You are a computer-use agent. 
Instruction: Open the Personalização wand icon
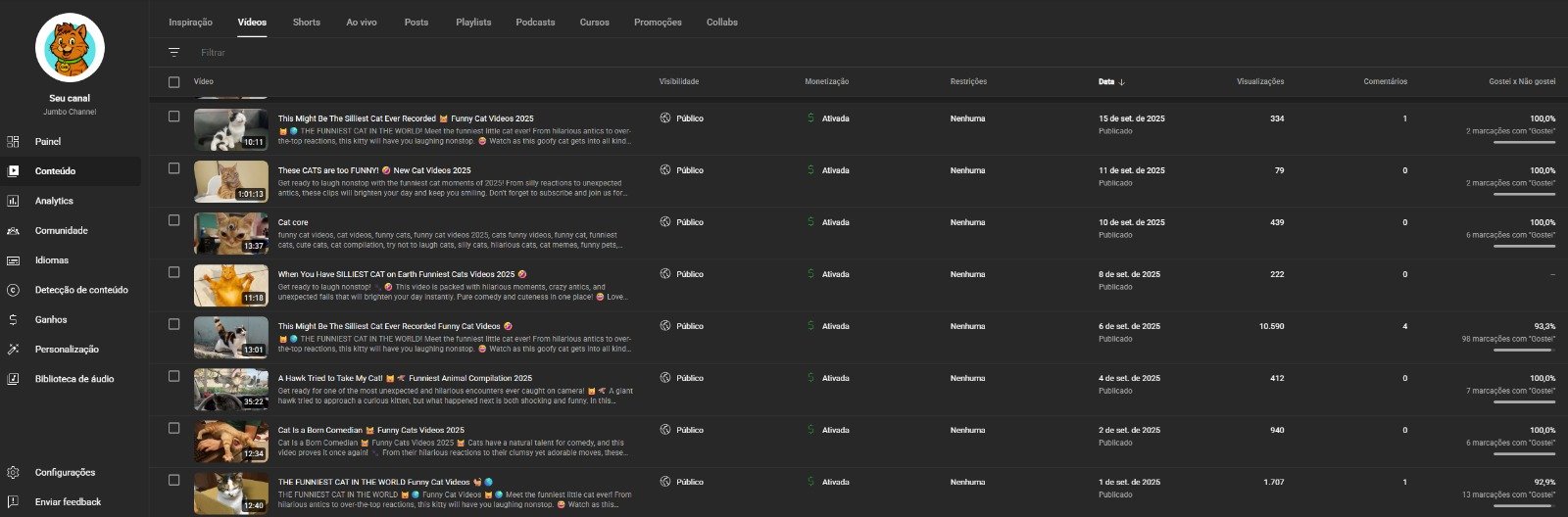(13, 350)
